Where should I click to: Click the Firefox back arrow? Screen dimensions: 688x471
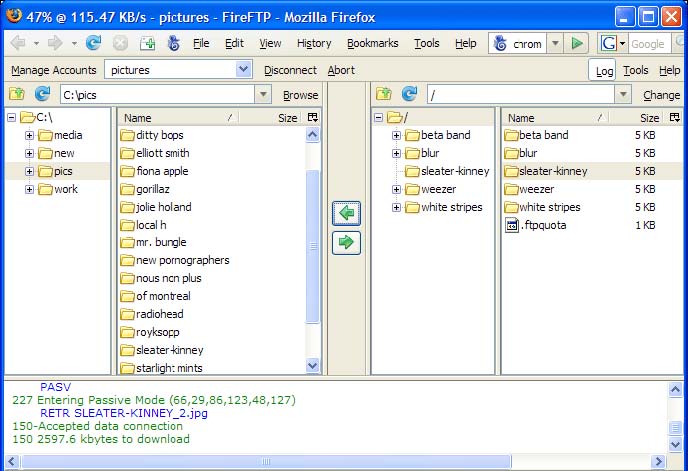coord(18,43)
